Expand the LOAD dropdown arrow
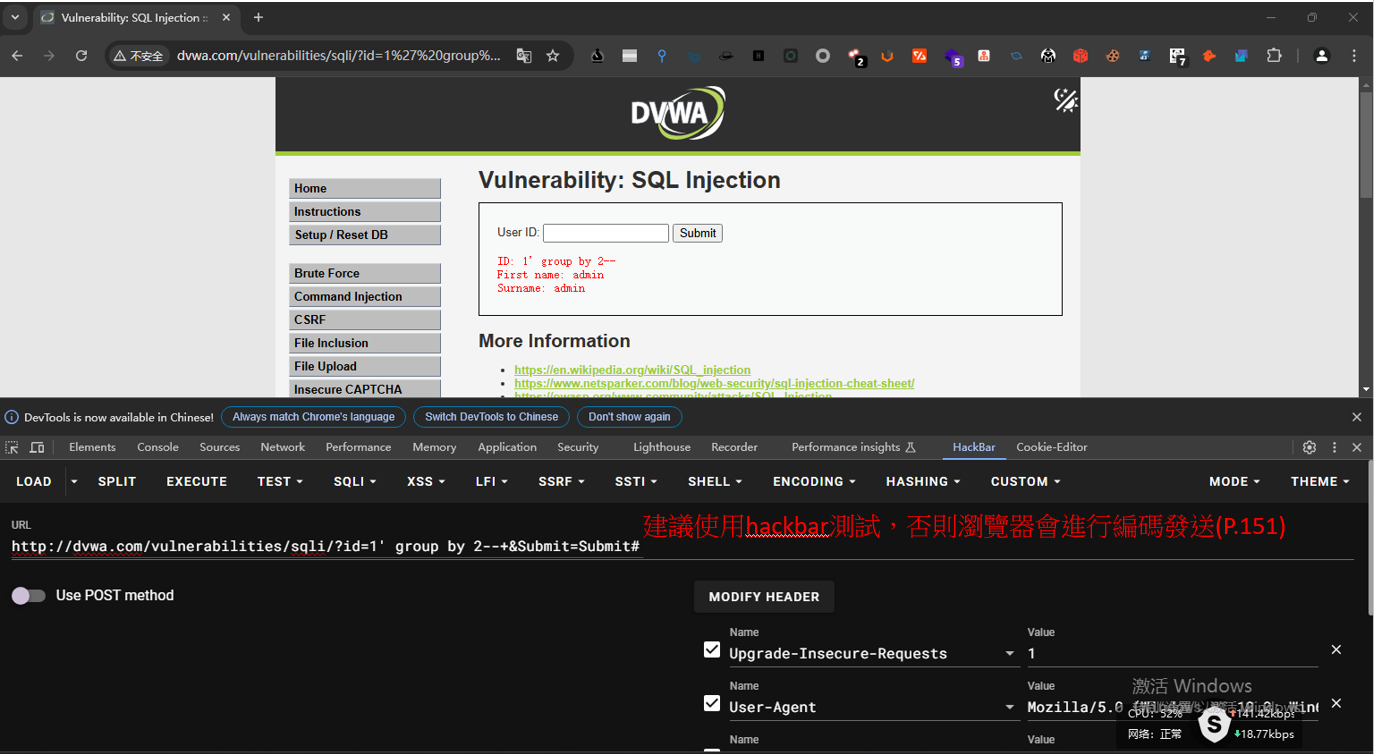This screenshot has height=754, width=1374. 73,481
